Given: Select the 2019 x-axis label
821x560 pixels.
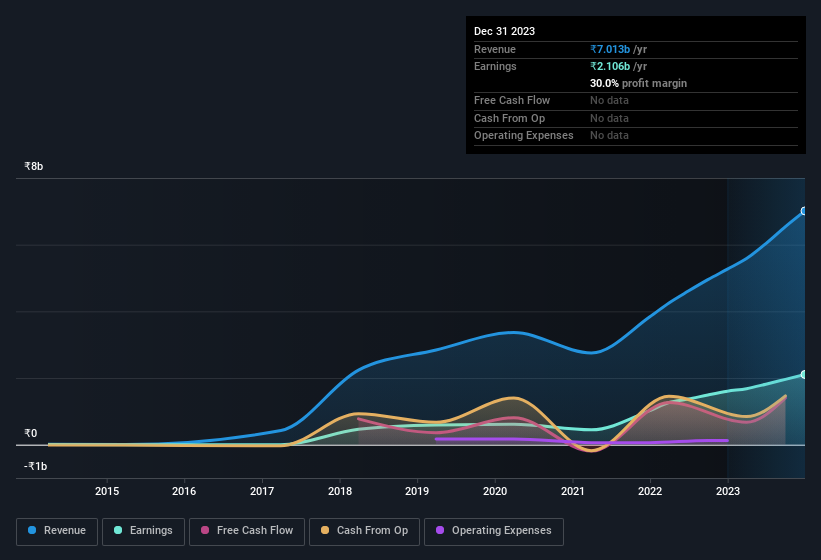Looking at the screenshot, I should [417, 491].
